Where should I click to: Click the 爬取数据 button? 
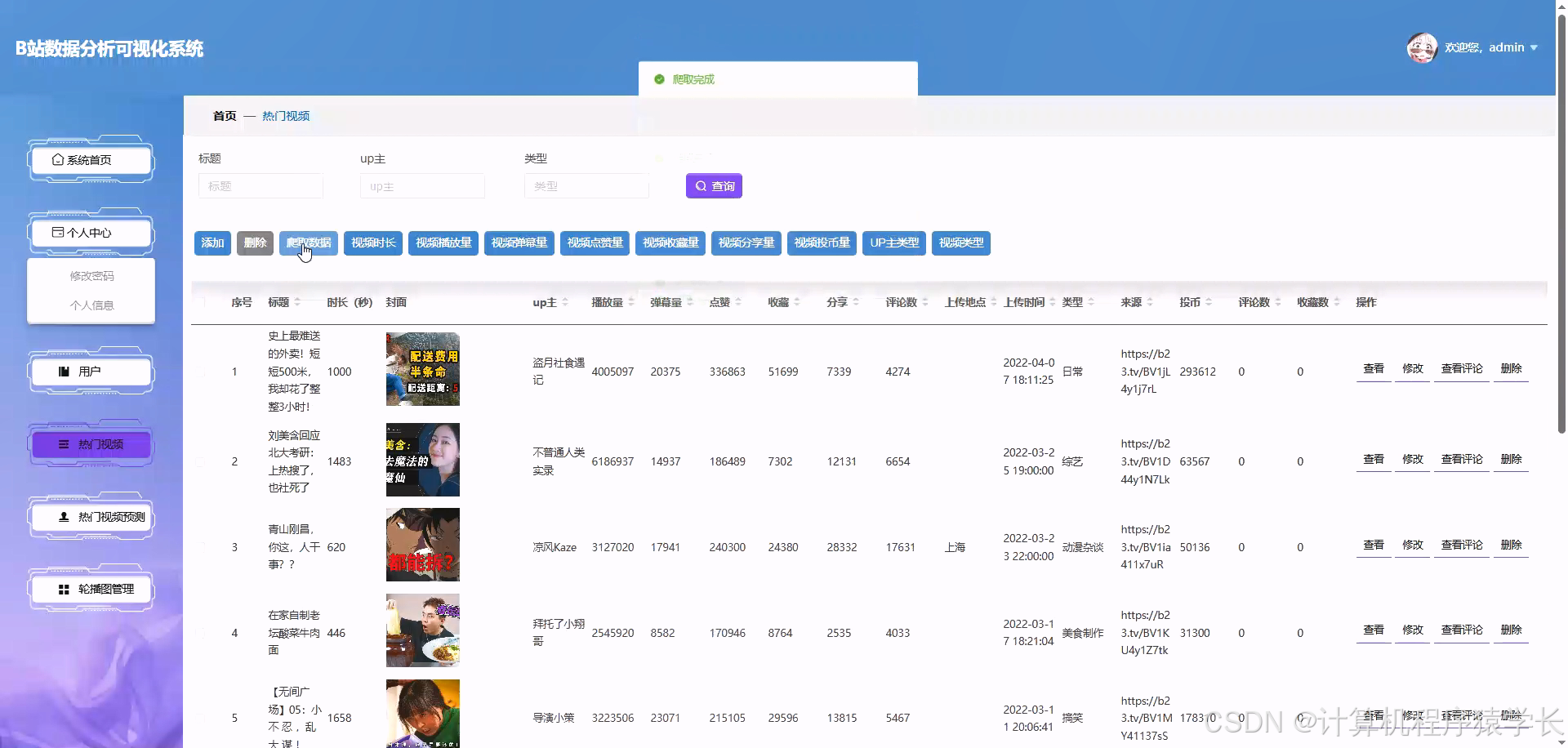point(309,243)
